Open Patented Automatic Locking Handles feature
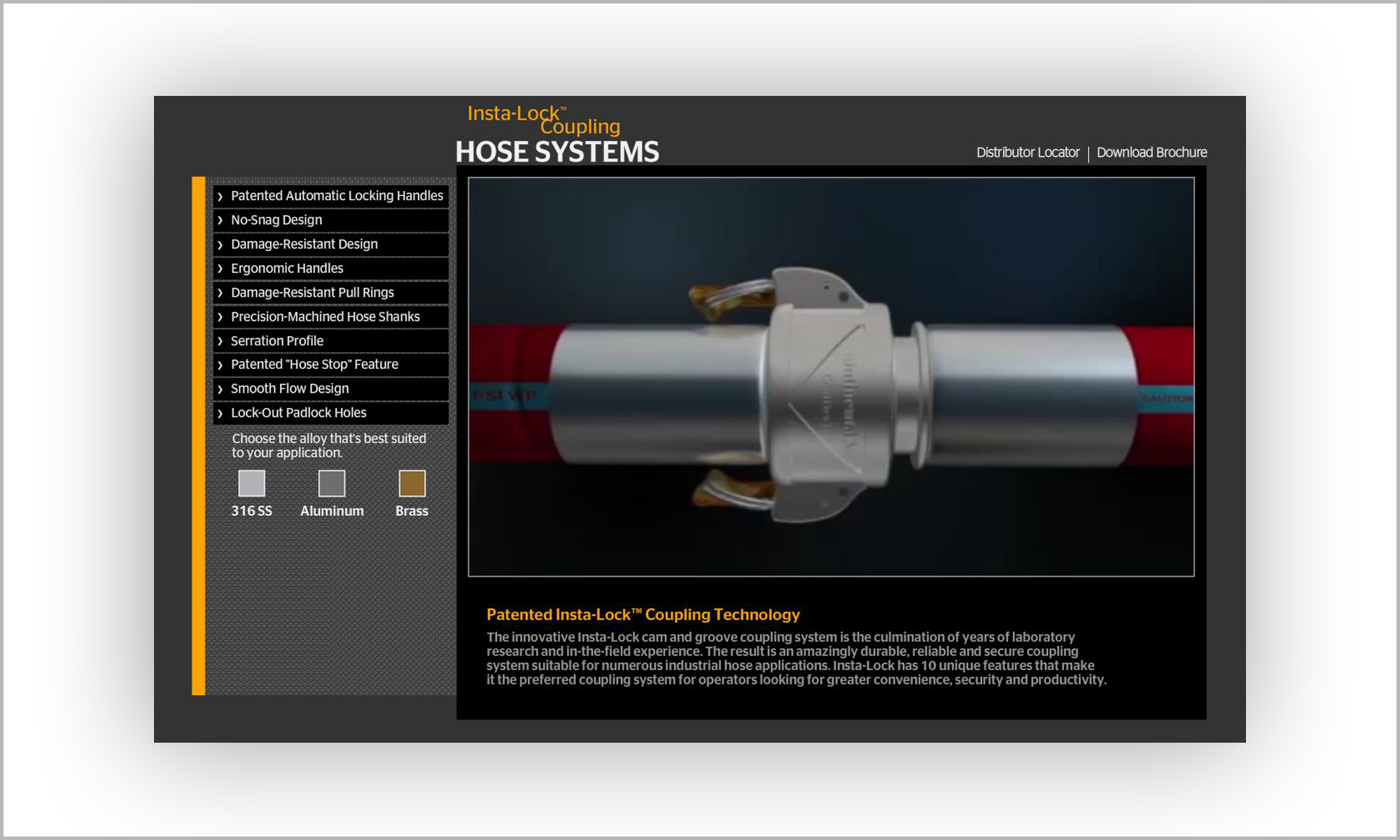Image resolution: width=1400 pixels, height=840 pixels. 330,196
